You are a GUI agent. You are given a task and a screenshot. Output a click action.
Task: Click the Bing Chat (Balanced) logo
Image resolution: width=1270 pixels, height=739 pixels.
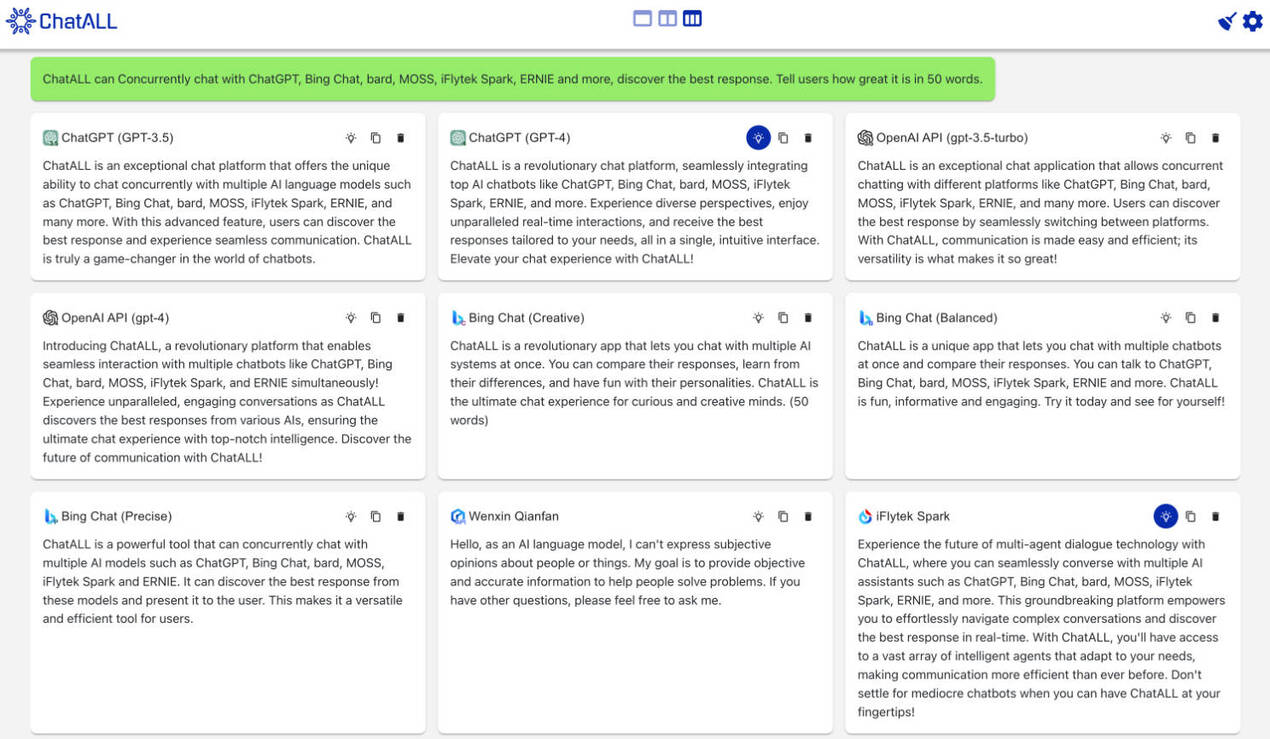[865, 318]
